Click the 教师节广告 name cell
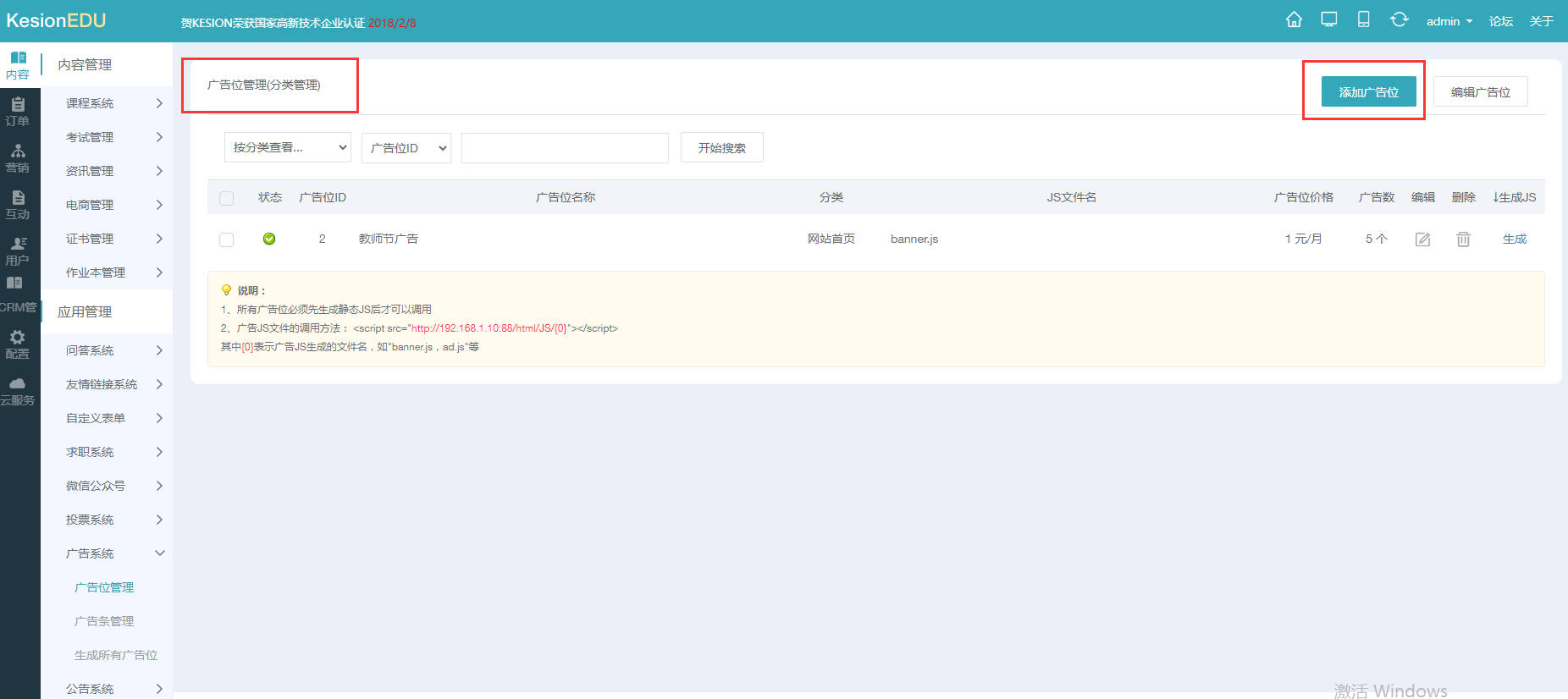 pos(389,239)
